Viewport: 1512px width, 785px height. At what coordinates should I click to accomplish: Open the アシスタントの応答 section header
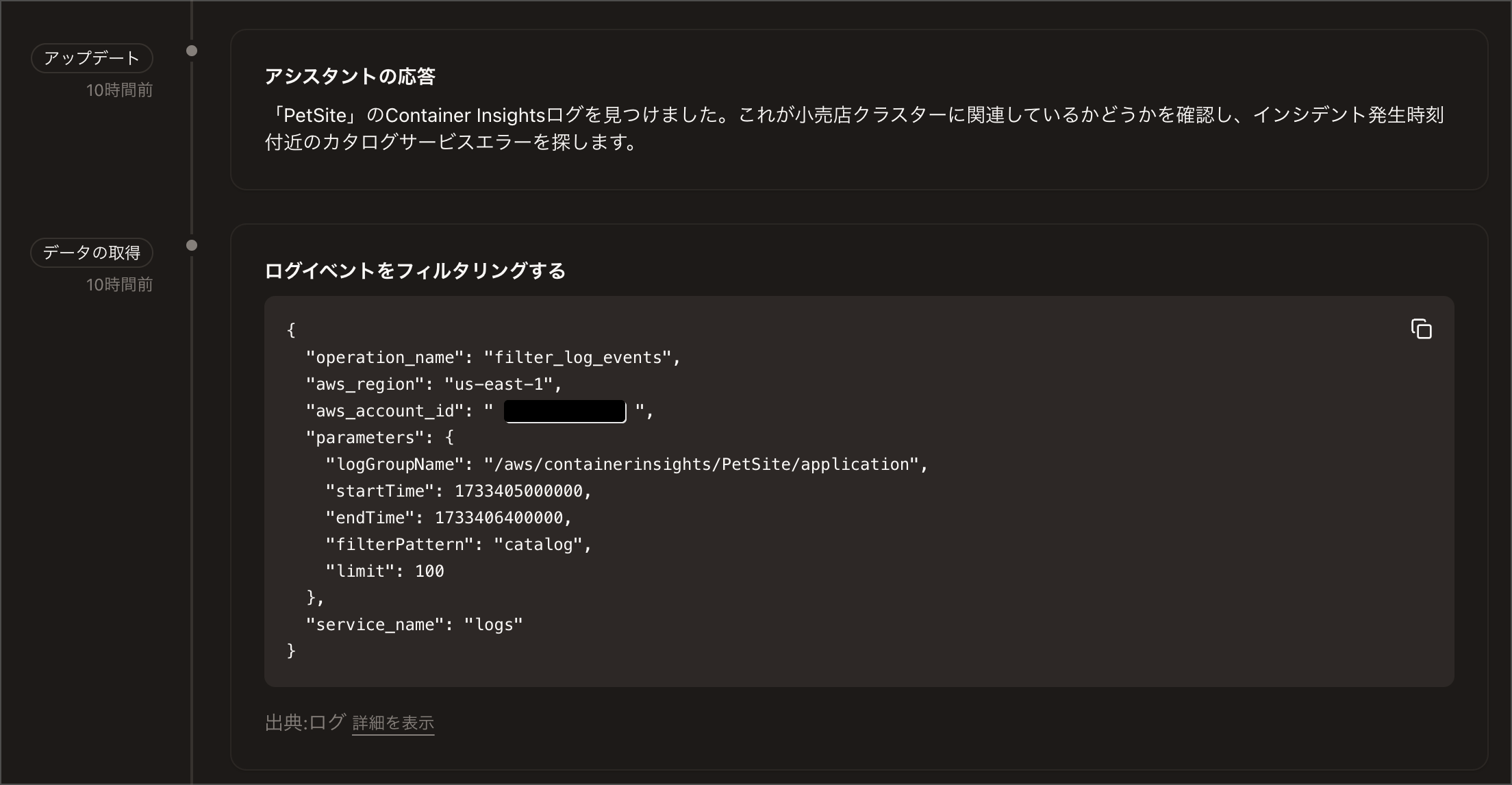[353, 76]
